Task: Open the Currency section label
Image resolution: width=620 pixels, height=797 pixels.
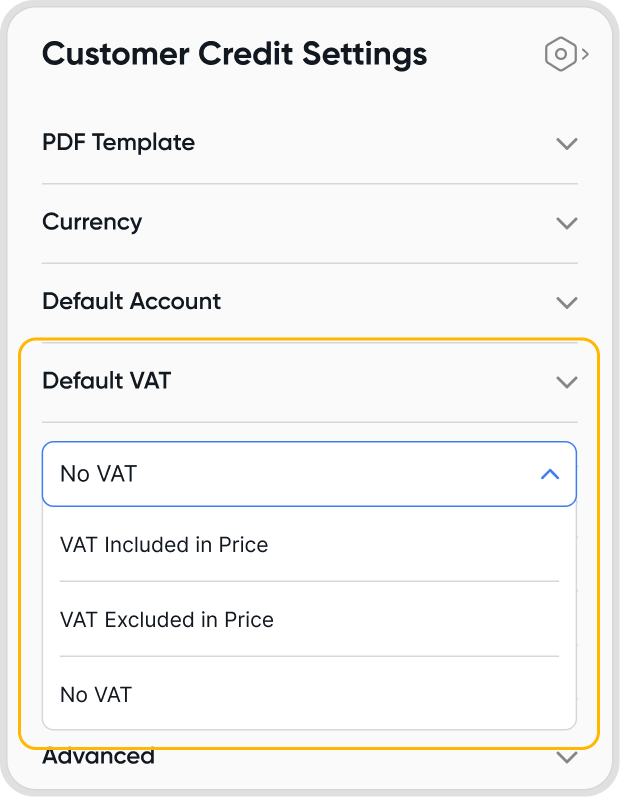Action: 92,222
